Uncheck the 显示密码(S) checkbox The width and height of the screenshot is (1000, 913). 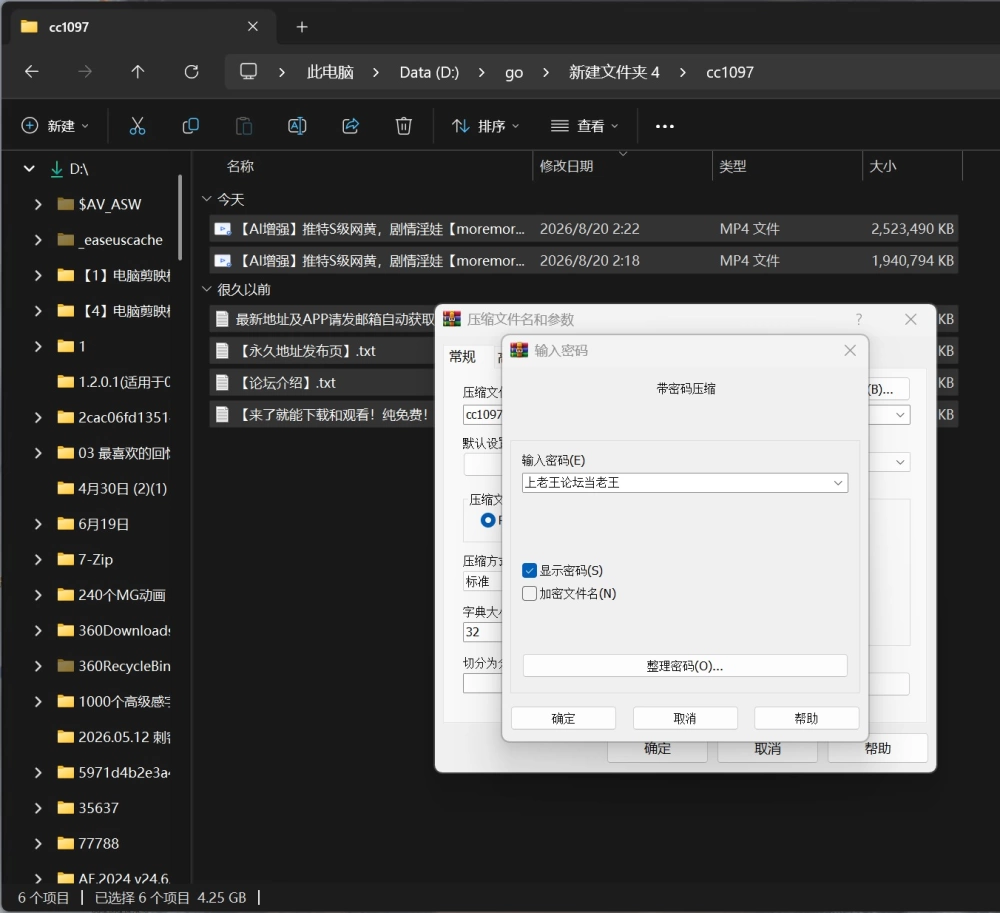(529, 571)
